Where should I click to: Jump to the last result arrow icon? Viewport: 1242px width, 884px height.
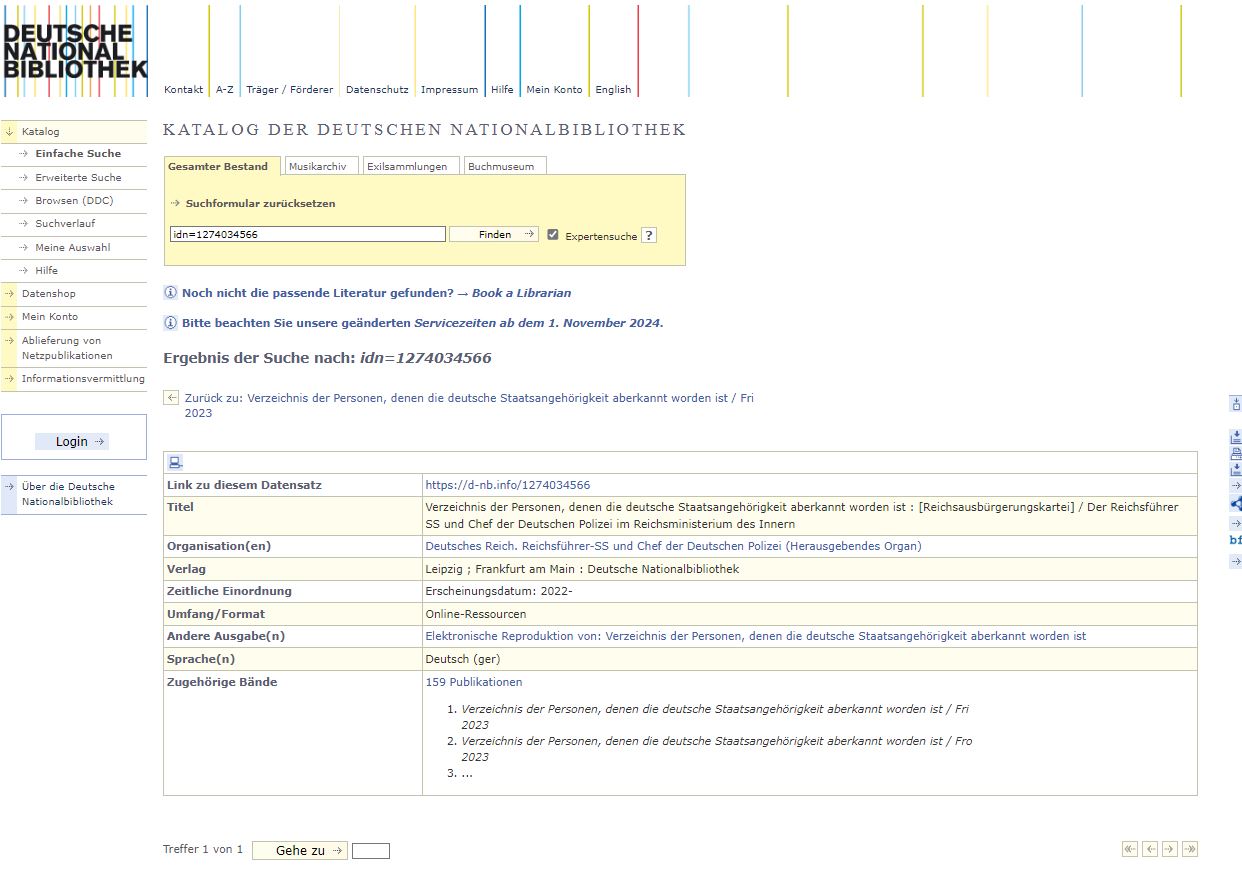(x=1190, y=849)
